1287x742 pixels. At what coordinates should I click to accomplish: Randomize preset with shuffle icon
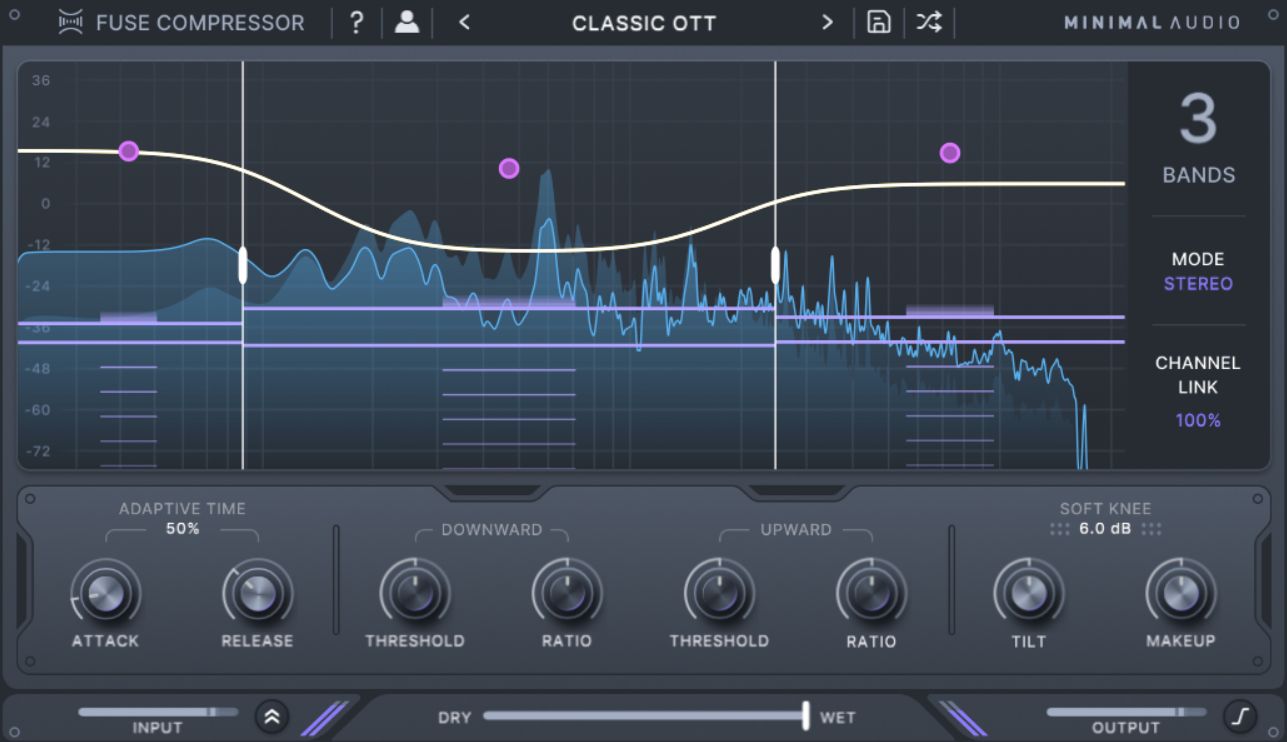click(929, 22)
